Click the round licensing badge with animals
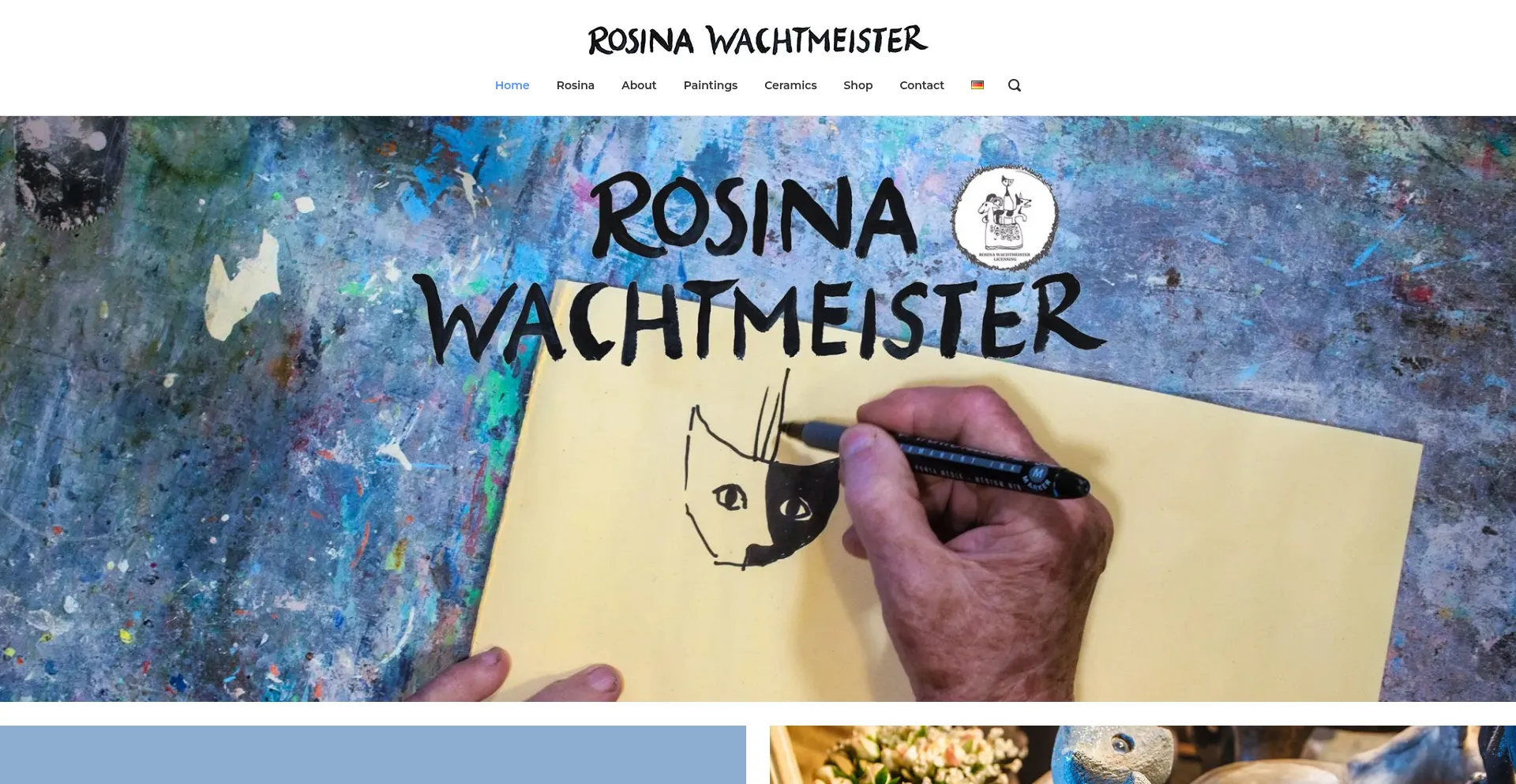Image resolution: width=1516 pixels, height=784 pixels. click(x=1004, y=217)
